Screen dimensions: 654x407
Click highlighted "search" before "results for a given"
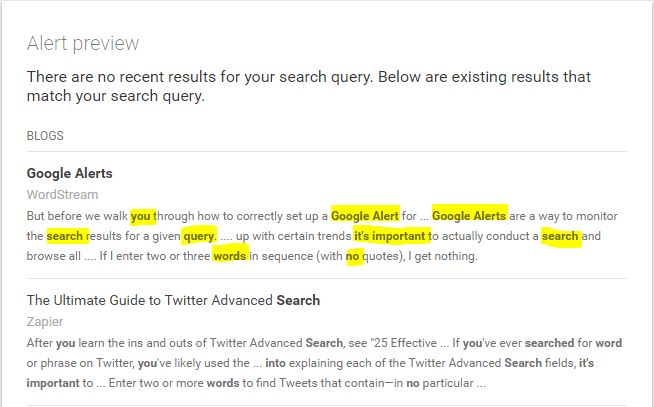tap(65, 236)
